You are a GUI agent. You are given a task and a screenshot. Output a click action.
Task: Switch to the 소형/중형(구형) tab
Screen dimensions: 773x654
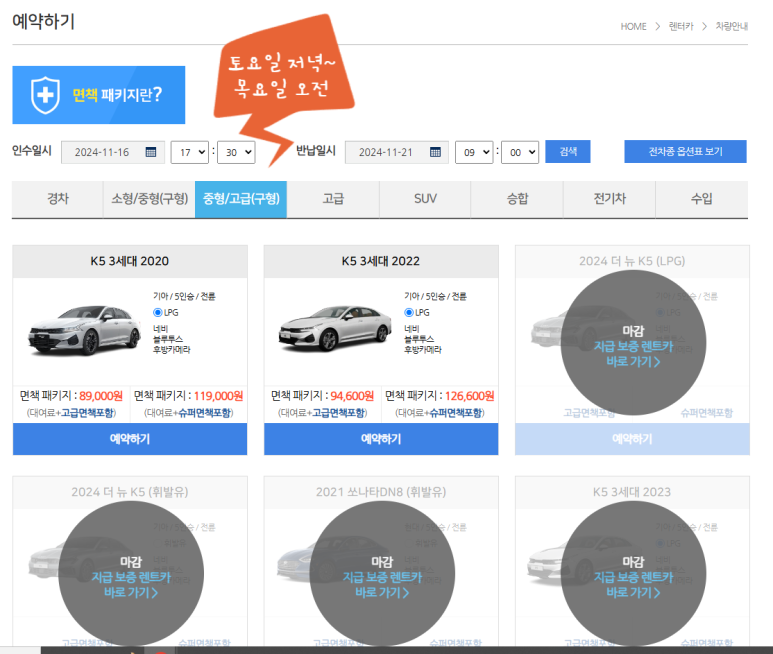click(149, 199)
